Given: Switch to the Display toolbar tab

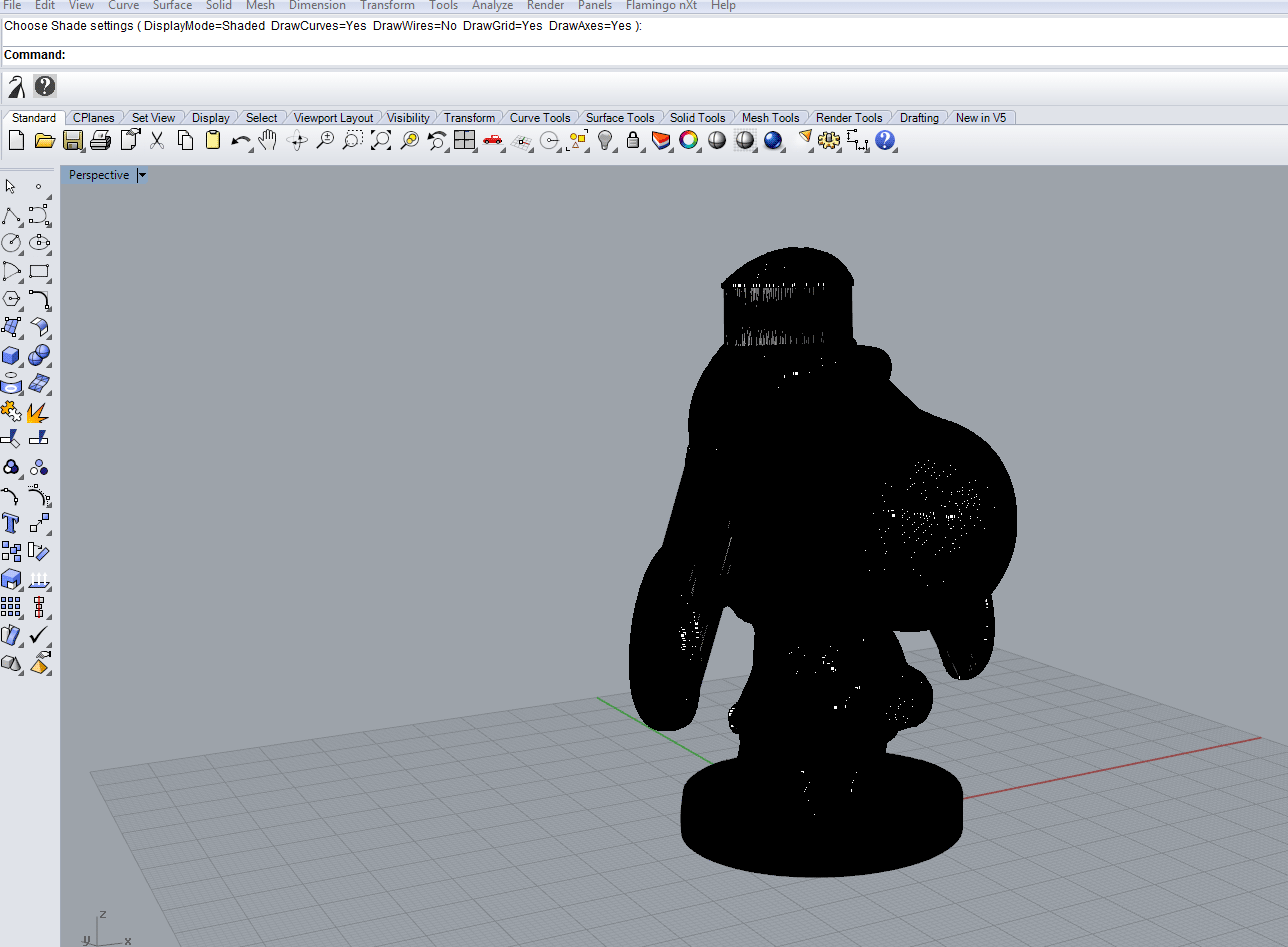Looking at the screenshot, I should [211, 118].
